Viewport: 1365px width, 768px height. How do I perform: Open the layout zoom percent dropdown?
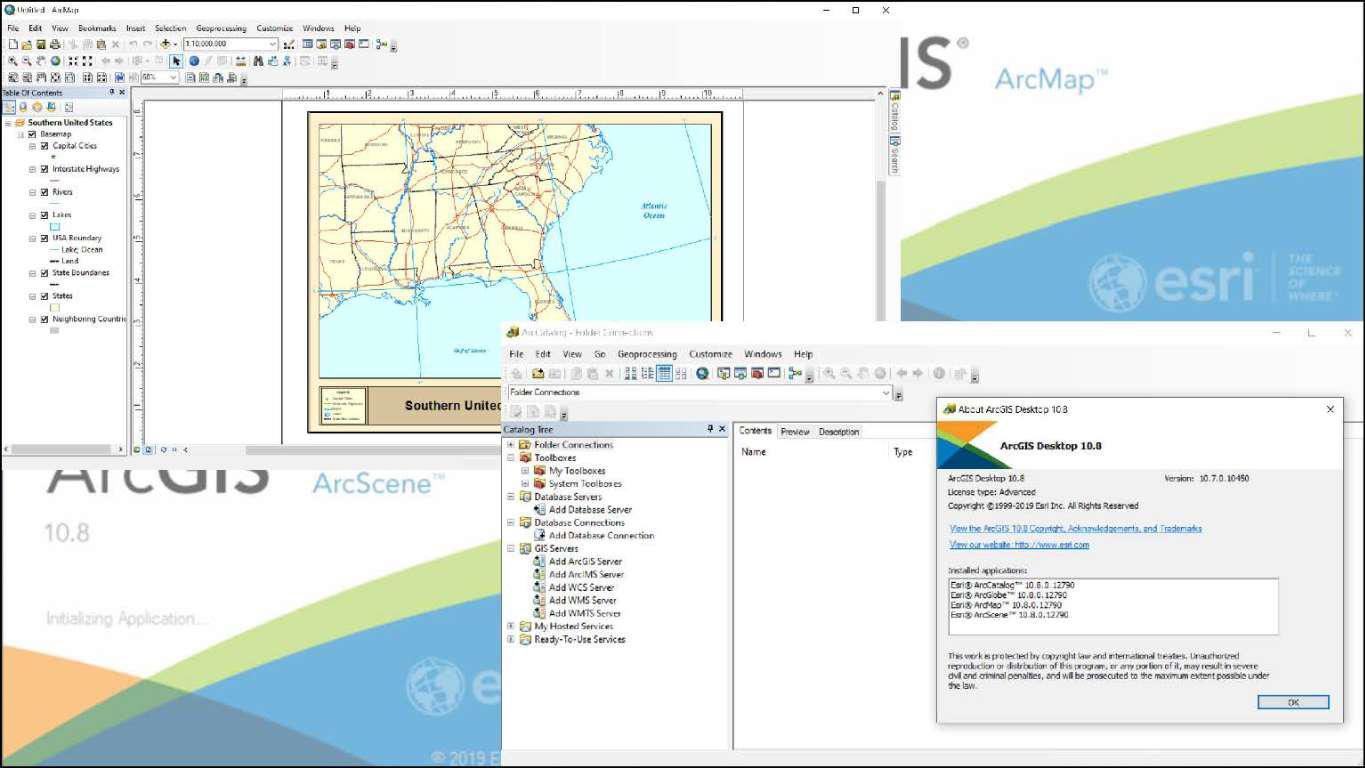(x=173, y=77)
